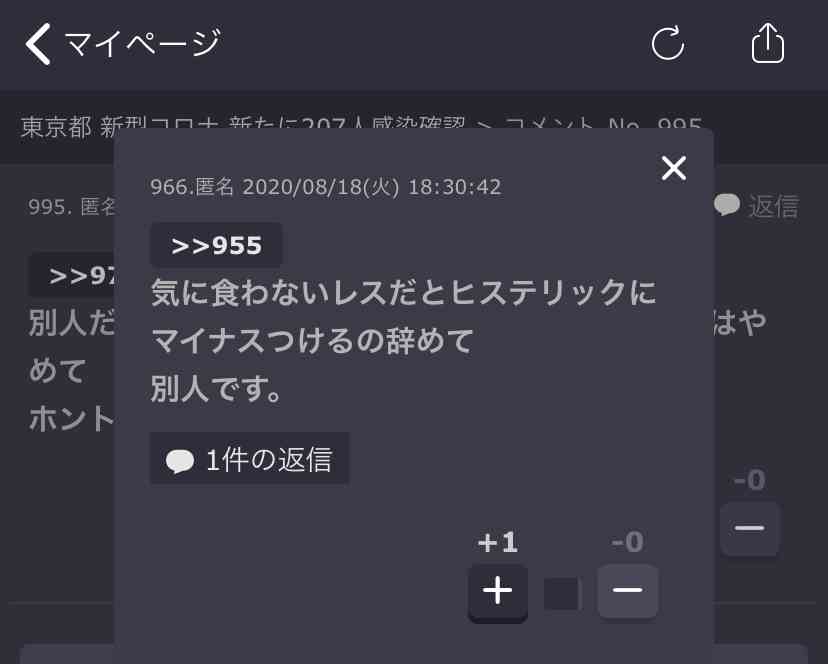Image resolution: width=828 pixels, height=664 pixels.
Task: Click the small square between vote buttons
Action: coord(561,593)
